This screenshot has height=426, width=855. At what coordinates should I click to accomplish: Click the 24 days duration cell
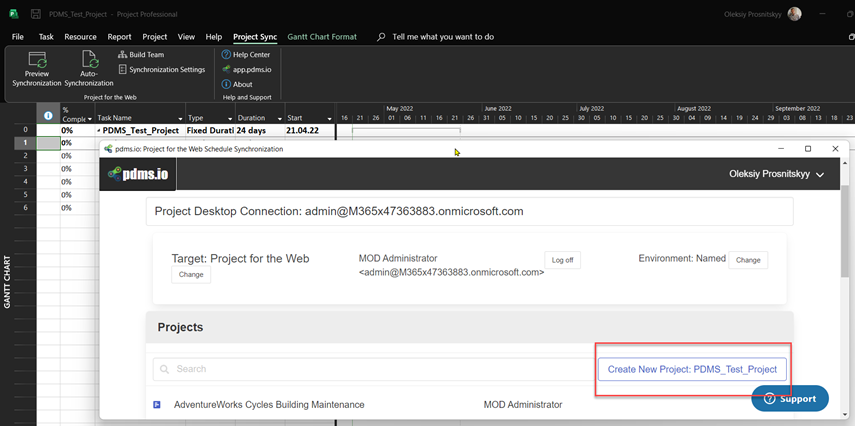[x=260, y=131]
